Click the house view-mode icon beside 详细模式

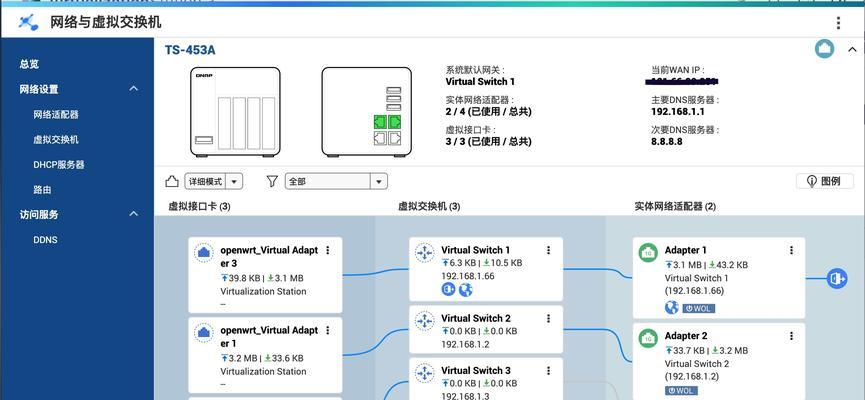[x=172, y=181]
